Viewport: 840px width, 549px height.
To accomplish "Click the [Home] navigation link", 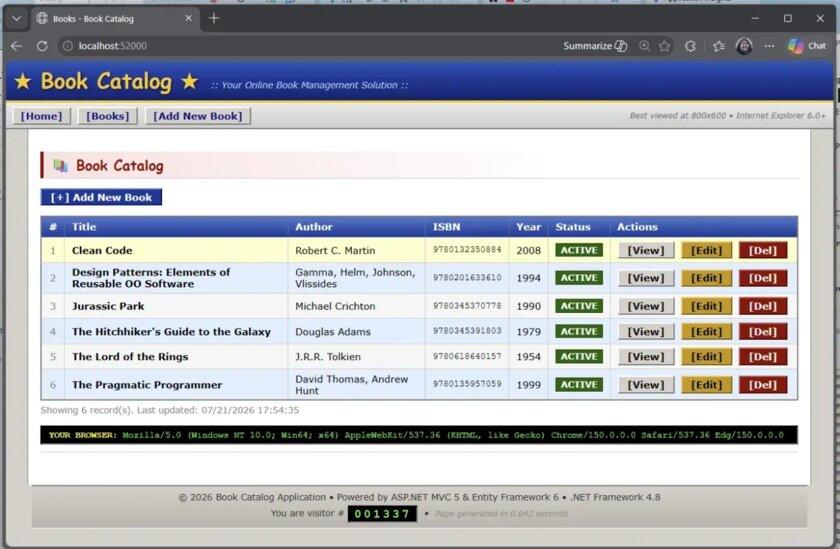I will click(41, 116).
